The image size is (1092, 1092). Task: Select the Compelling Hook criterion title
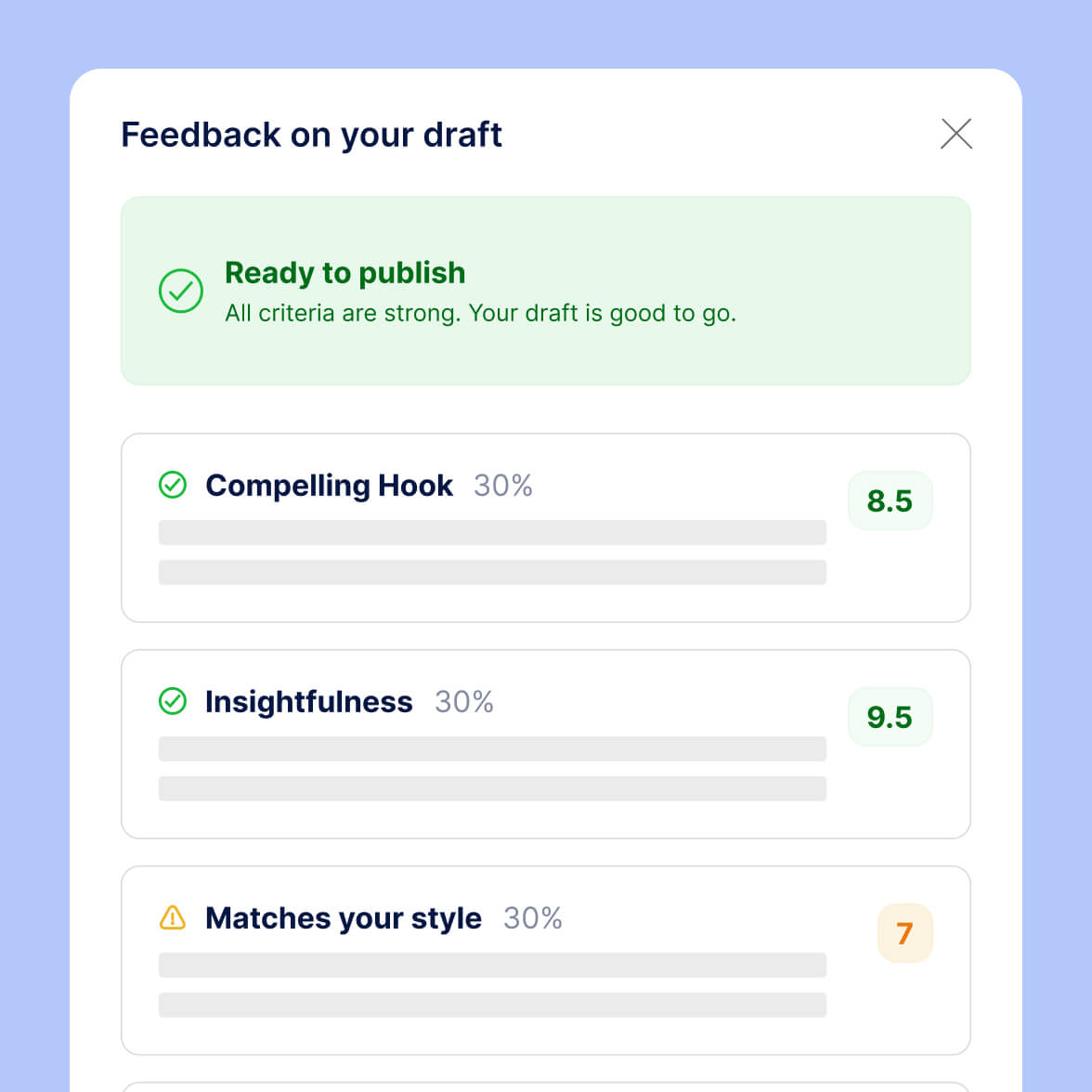pos(329,486)
